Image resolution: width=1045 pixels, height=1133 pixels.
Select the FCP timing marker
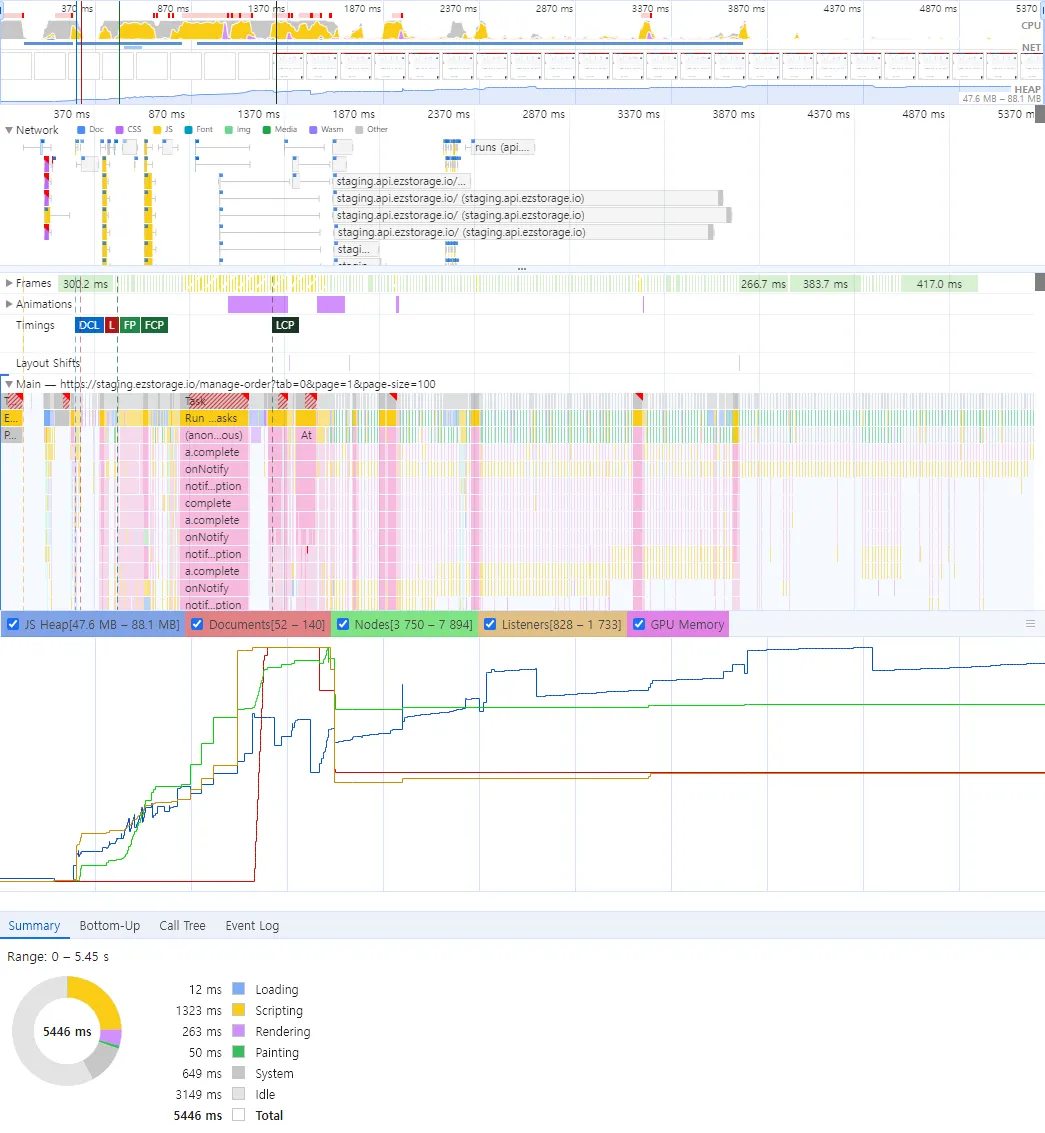[154, 325]
